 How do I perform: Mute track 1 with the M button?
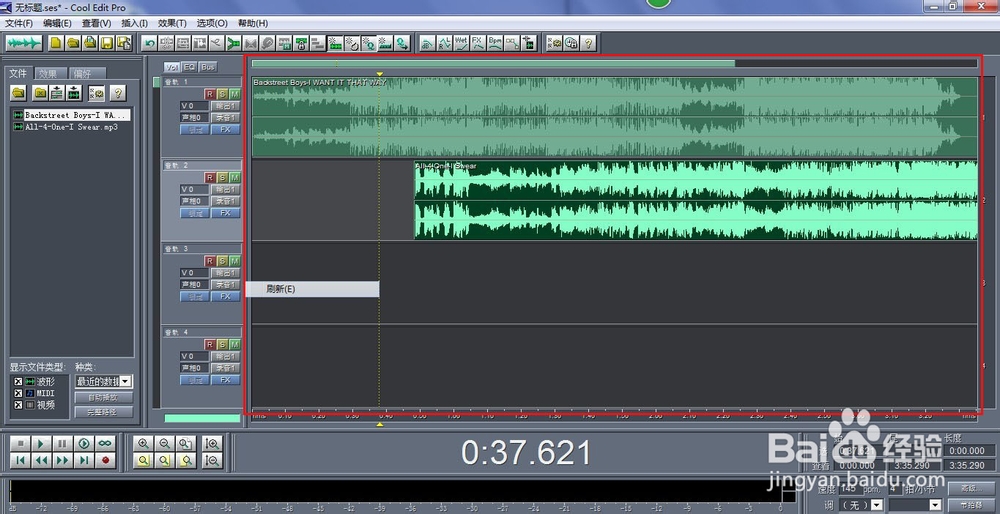point(235,94)
